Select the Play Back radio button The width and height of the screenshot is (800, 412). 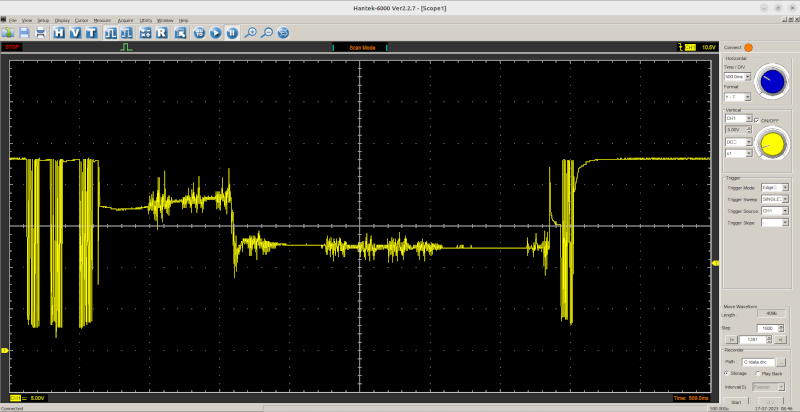[756, 373]
